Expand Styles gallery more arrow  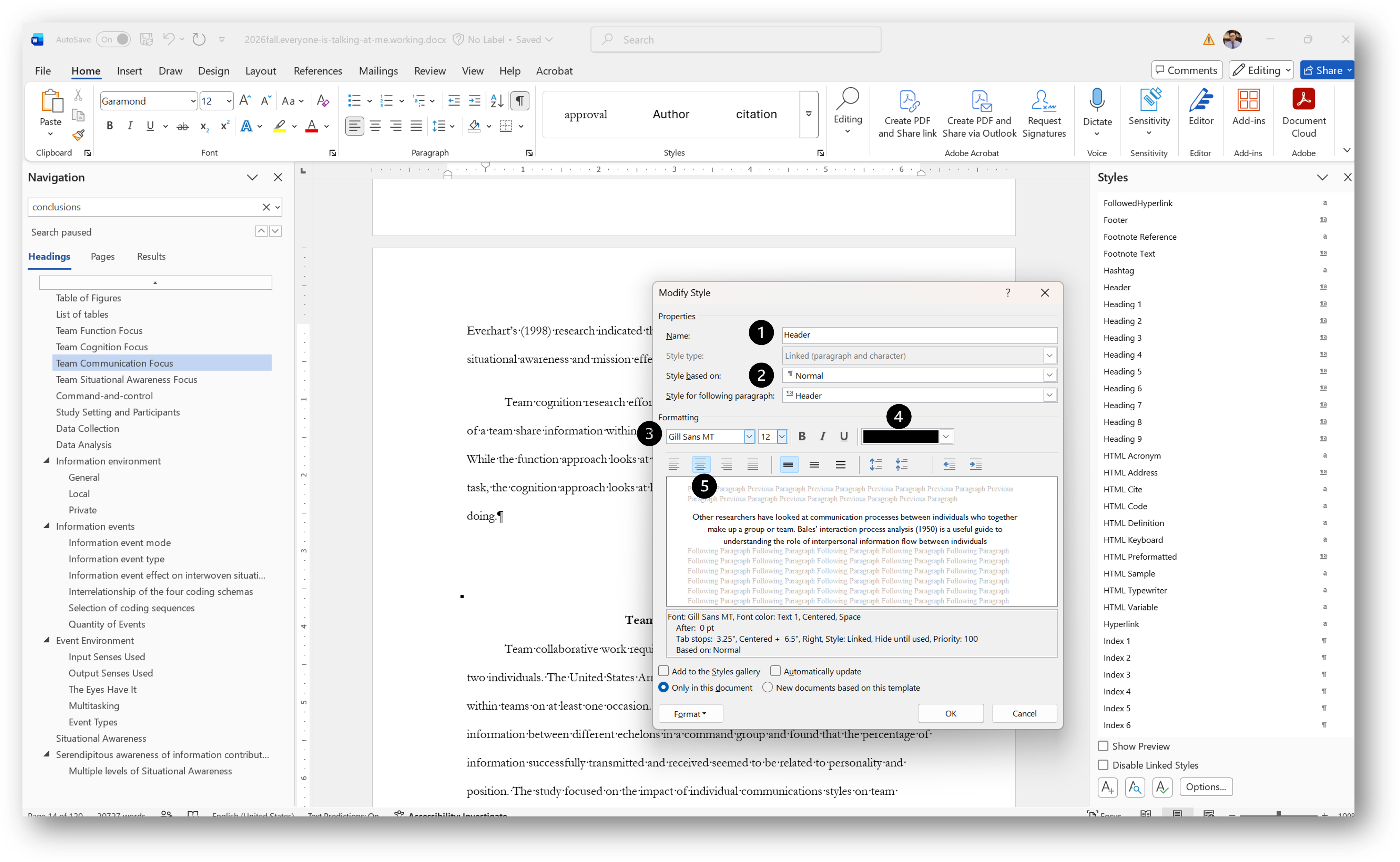[x=809, y=114]
